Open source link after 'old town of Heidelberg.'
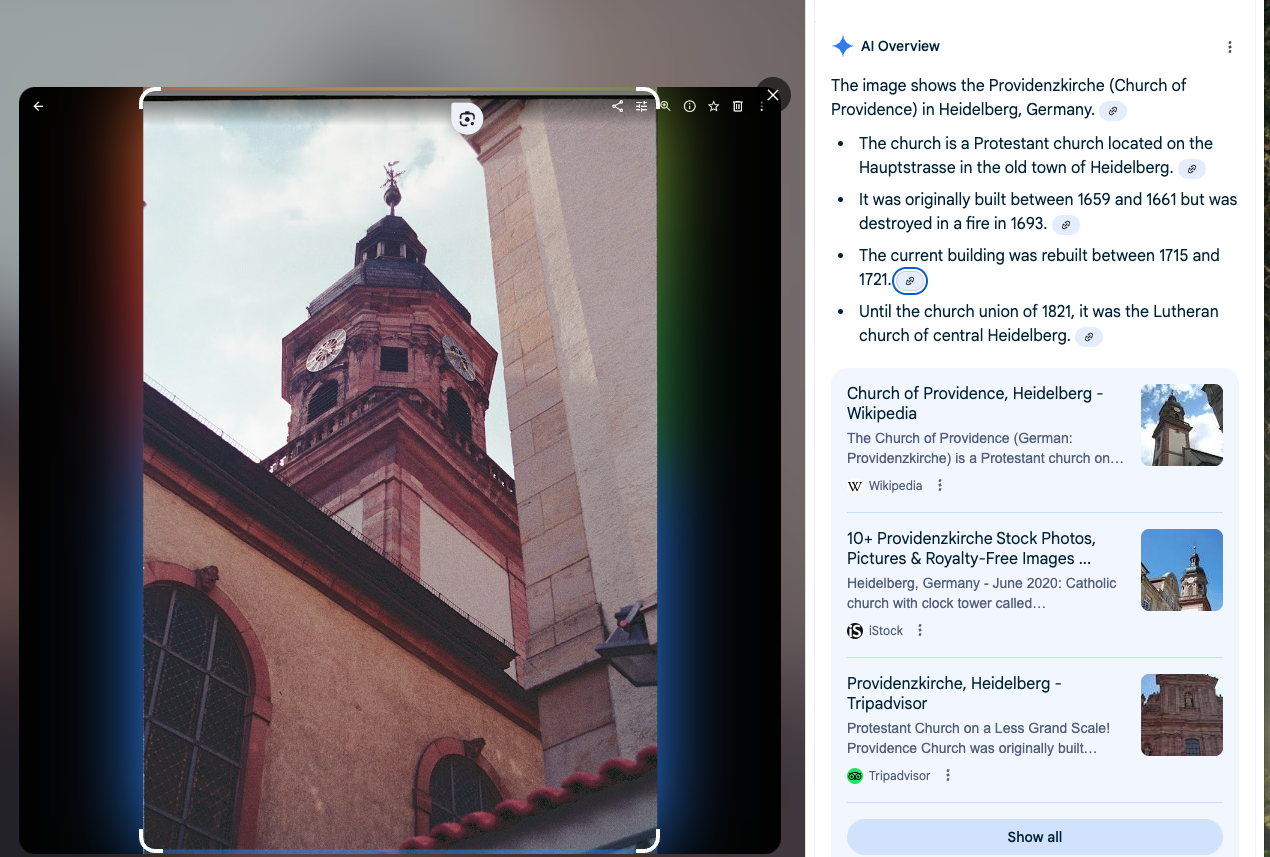The image size is (1270, 857). coord(1191,169)
